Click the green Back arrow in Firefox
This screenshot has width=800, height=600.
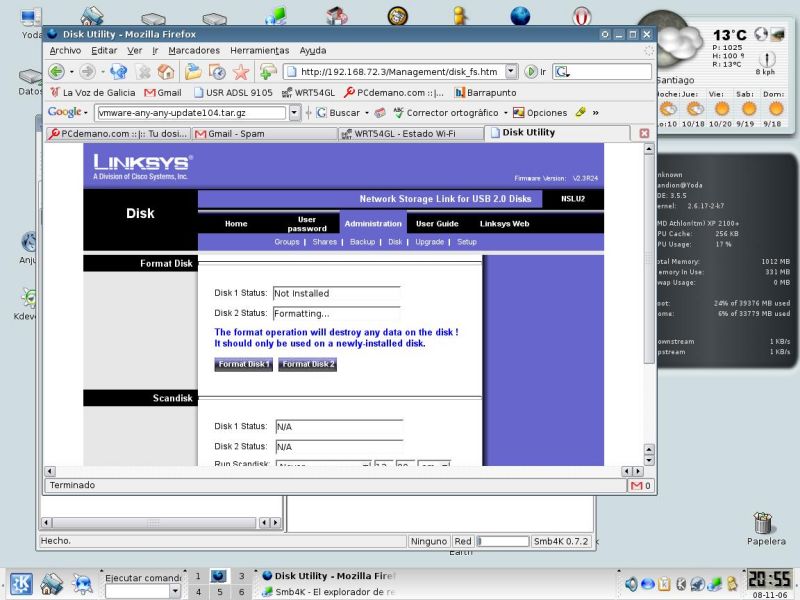56,71
